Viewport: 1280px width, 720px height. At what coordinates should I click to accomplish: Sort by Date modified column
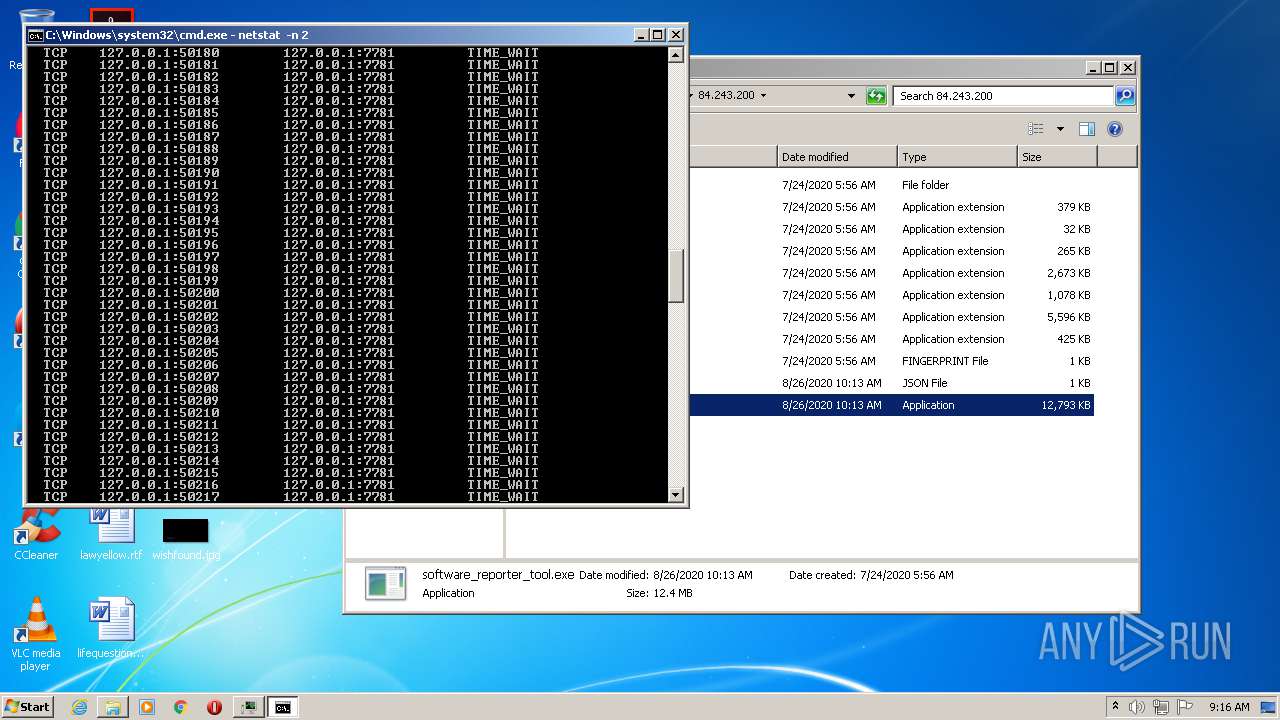[837, 157]
